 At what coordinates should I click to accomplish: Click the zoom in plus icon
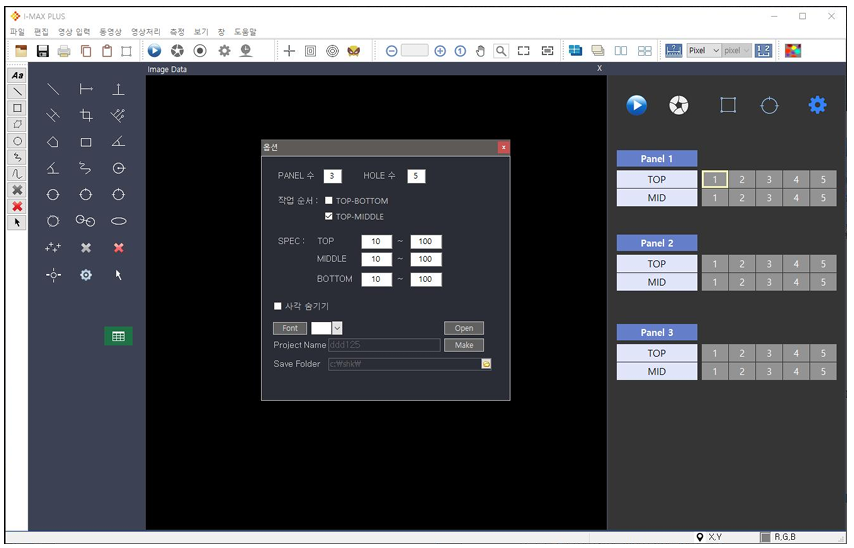(x=440, y=51)
